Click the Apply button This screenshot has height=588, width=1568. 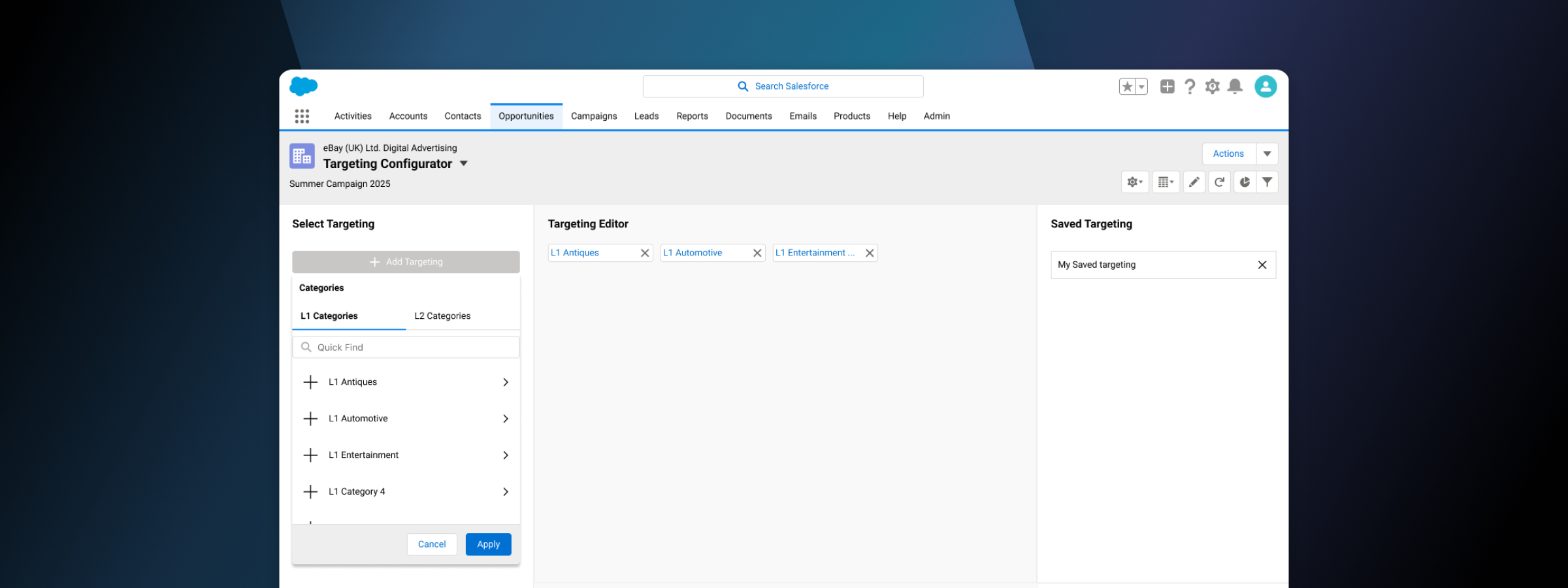[488, 544]
